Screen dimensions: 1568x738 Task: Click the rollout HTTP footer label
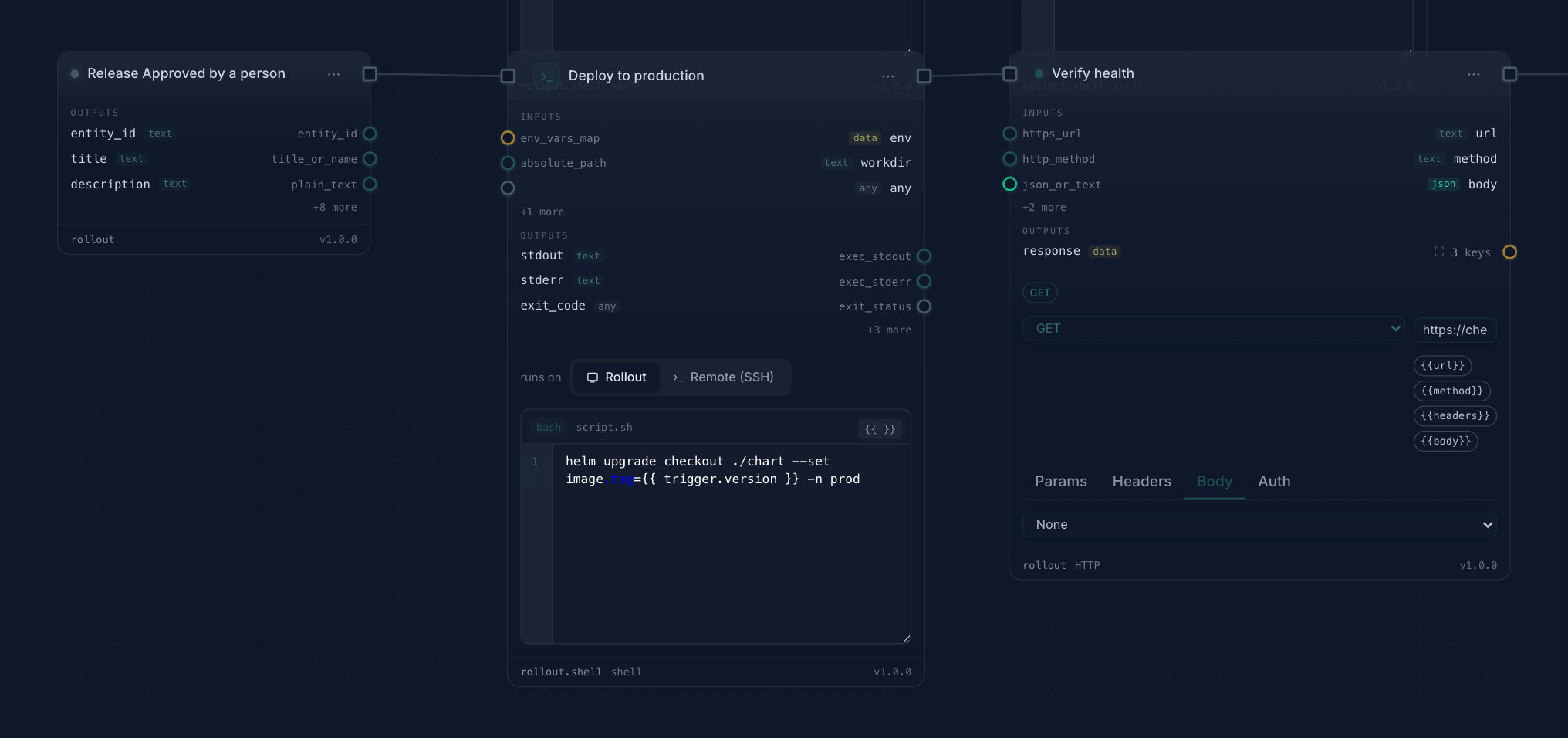[x=1061, y=565]
